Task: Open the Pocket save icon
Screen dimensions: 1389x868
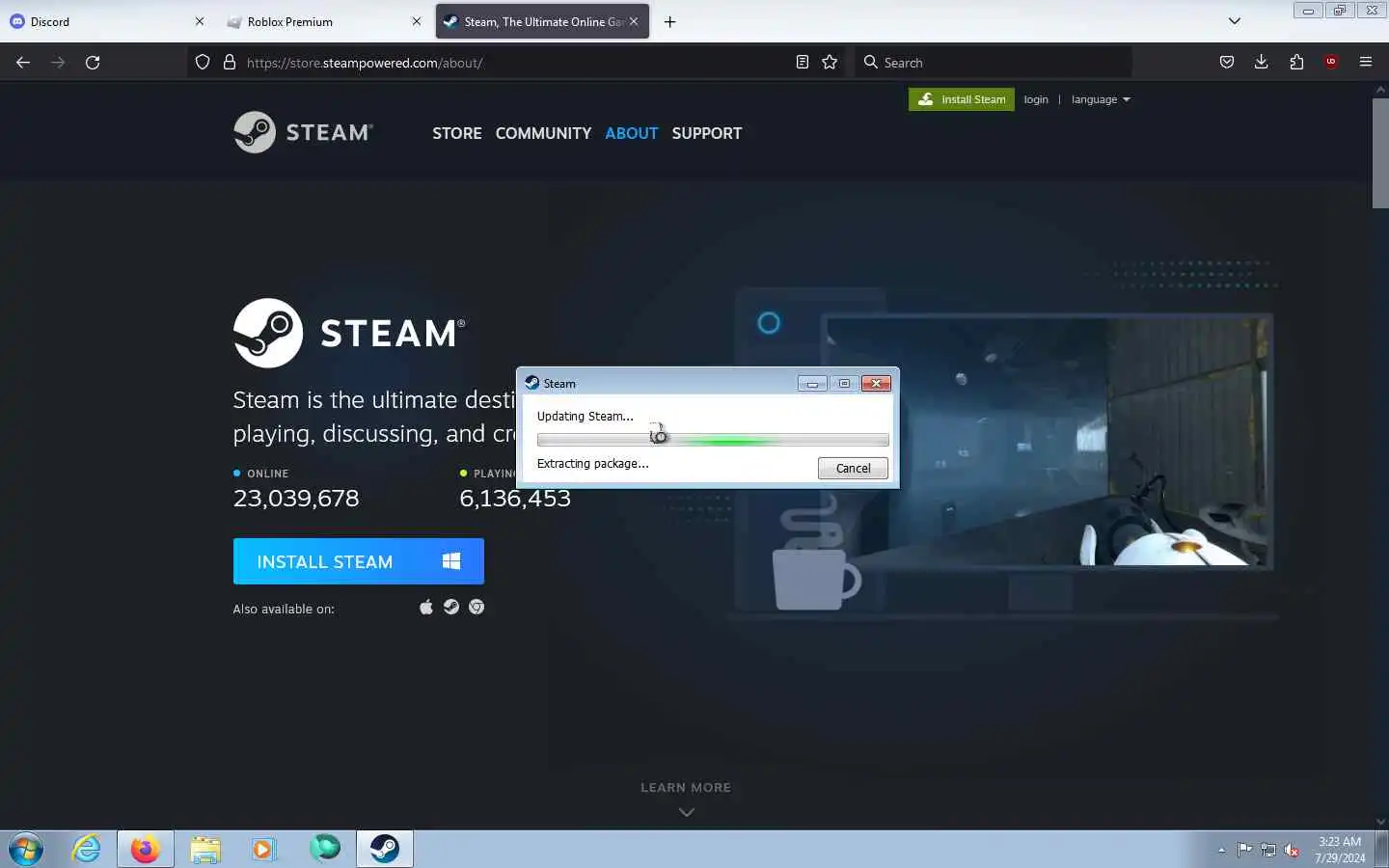Action: point(1227,62)
